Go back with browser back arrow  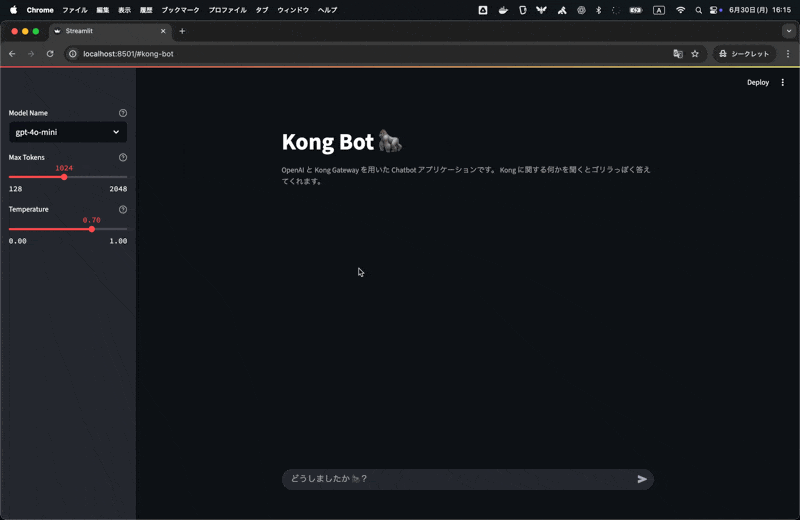point(12,54)
